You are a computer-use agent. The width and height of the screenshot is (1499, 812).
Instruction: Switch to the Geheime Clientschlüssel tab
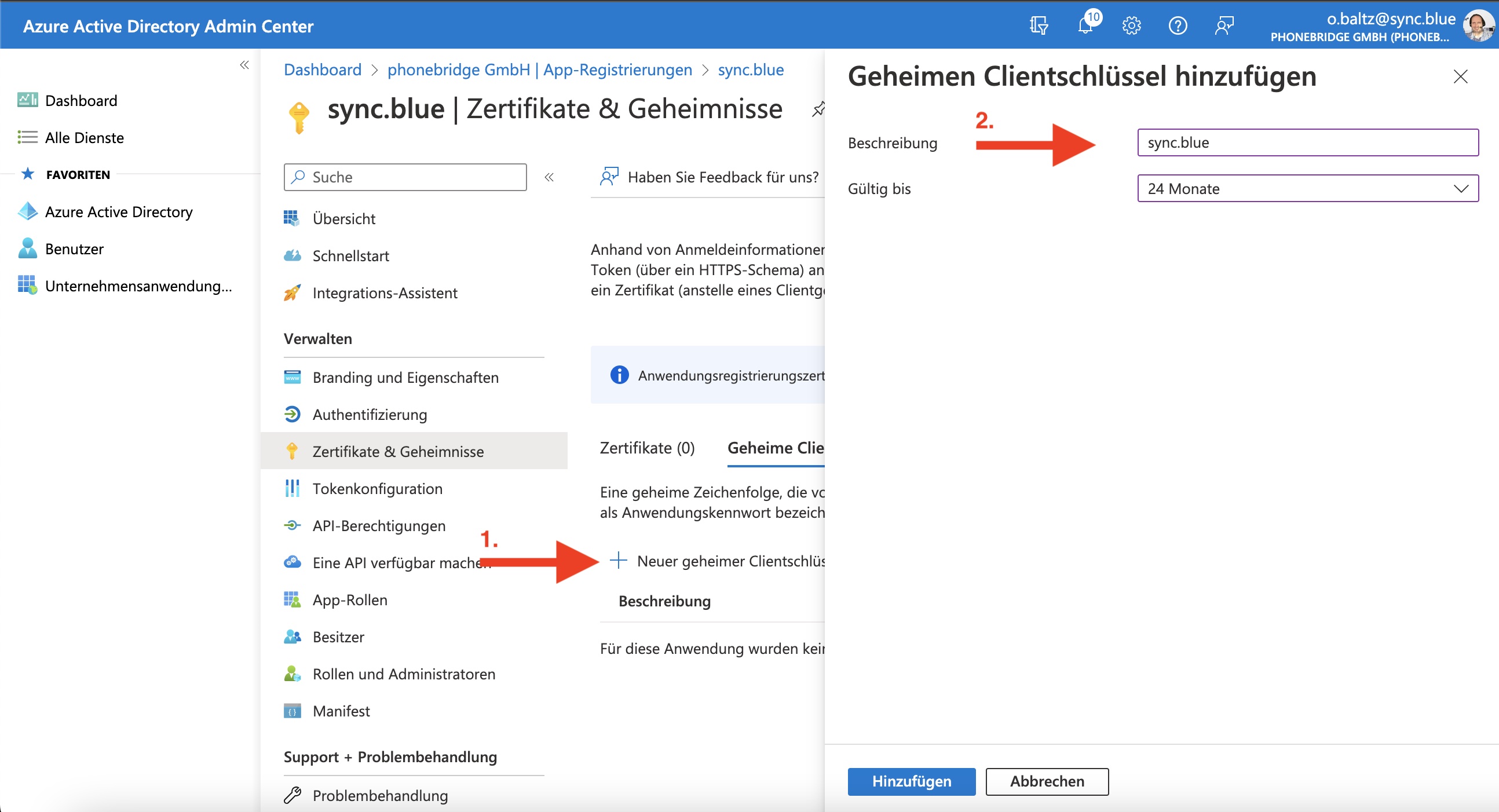click(x=775, y=448)
